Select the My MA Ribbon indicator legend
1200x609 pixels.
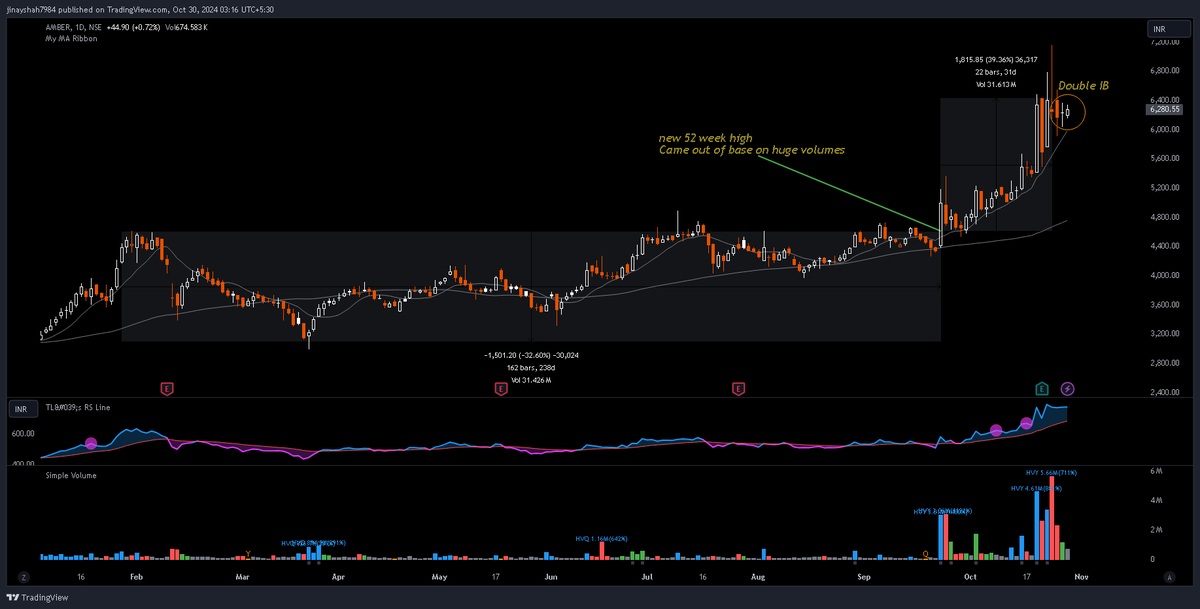(71, 39)
